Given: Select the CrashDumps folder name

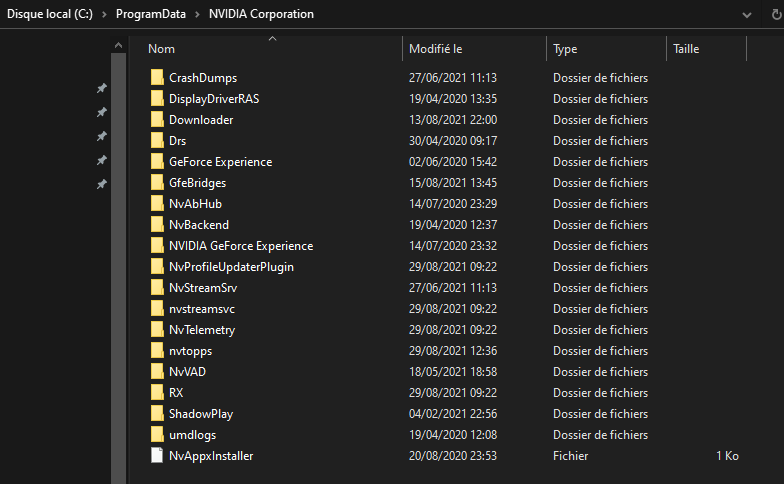Looking at the screenshot, I should tap(203, 78).
